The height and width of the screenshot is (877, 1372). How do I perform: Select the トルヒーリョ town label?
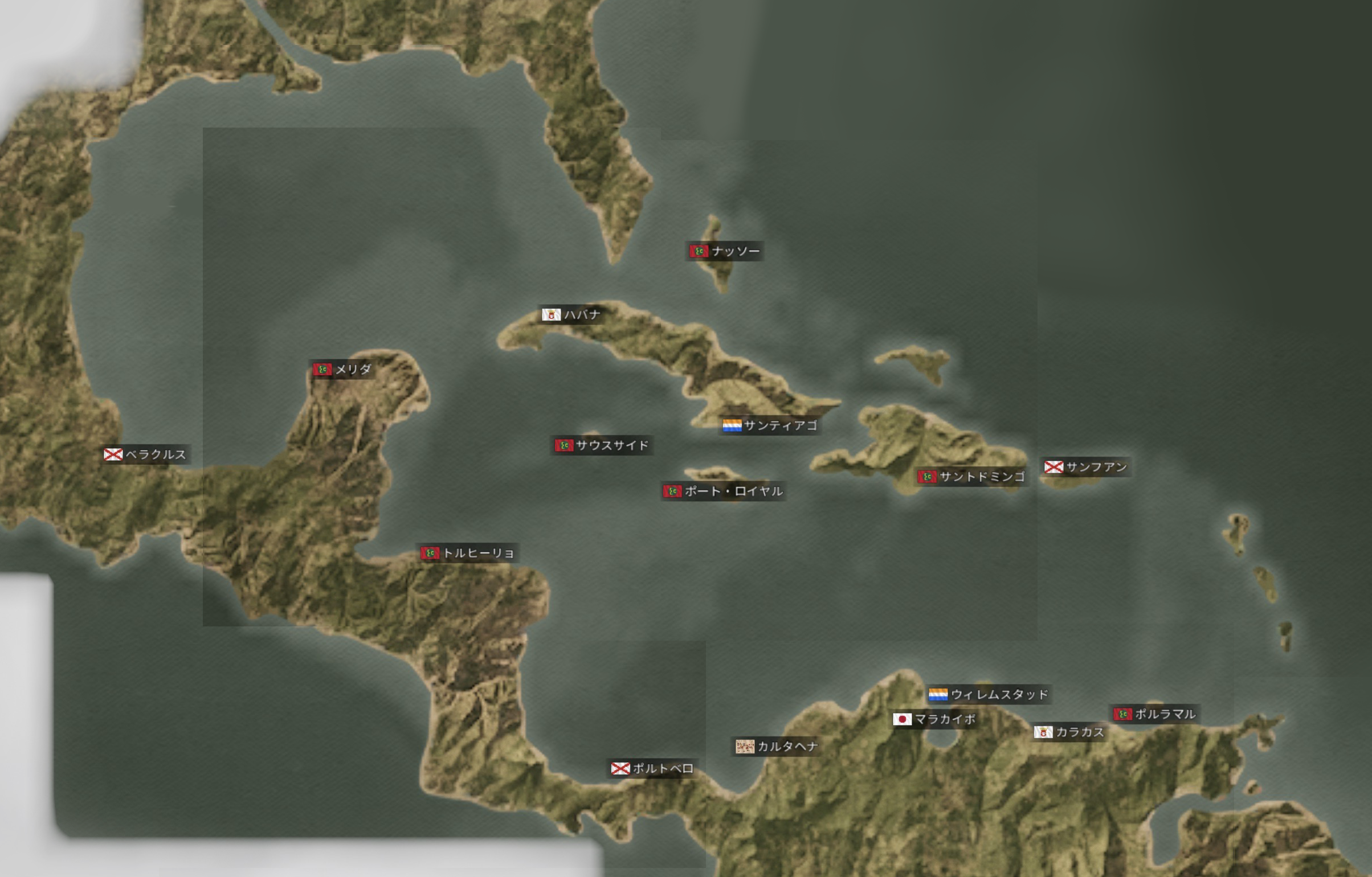pyautogui.click(x=478, y=553)
